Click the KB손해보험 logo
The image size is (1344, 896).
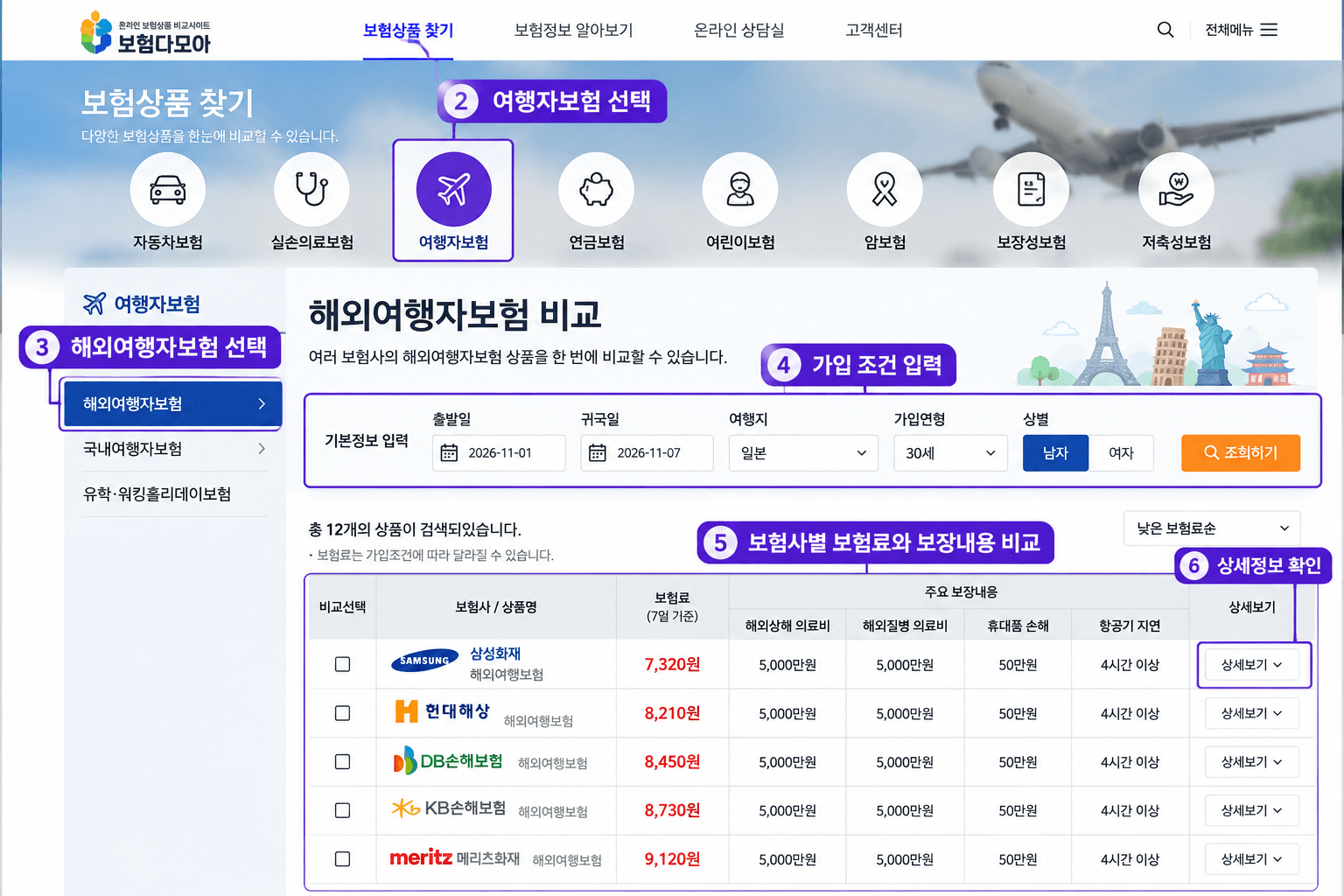(449, 808)
